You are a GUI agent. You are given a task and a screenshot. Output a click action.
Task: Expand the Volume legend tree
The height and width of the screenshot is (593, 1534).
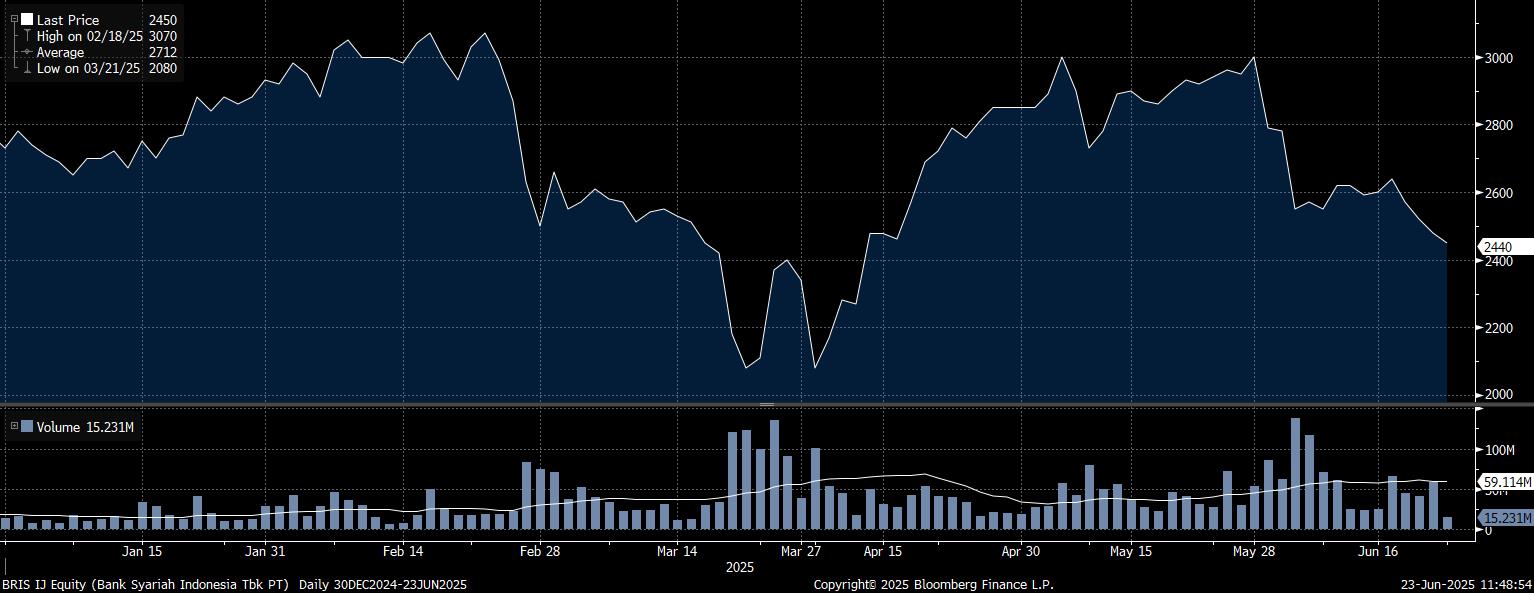click(x=14, y=426)
